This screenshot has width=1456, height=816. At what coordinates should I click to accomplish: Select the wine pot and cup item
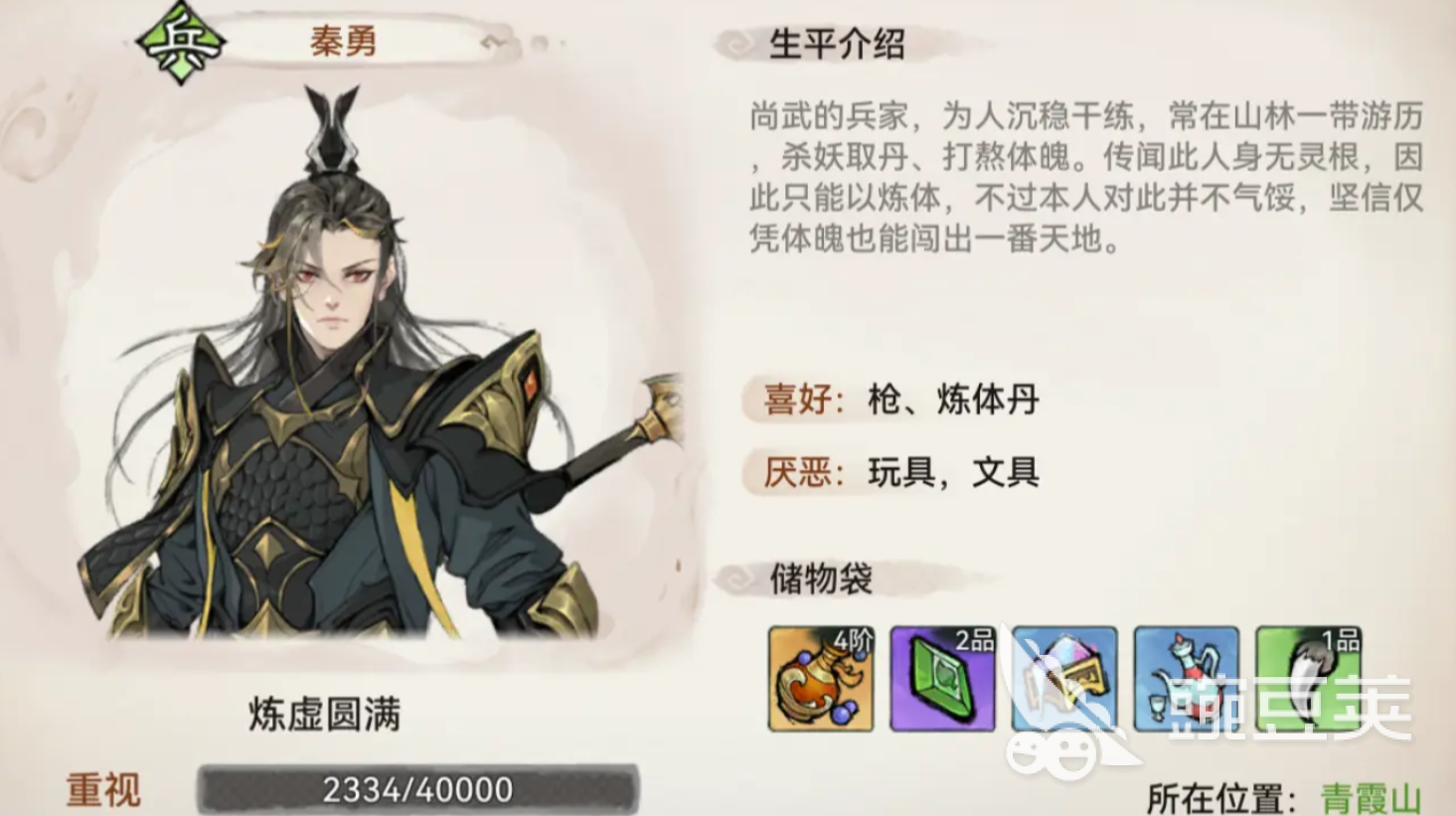pyautogui.click(x=1186, y=679)
